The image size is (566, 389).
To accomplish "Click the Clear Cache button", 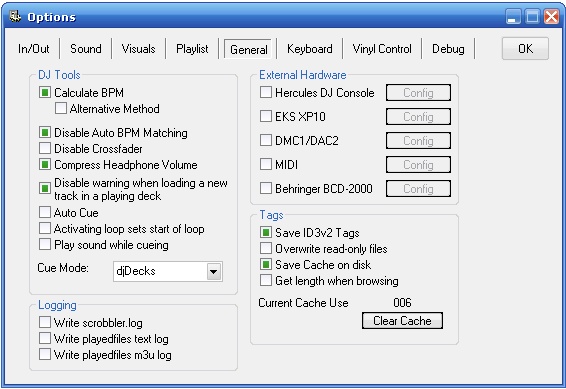I will [402, 320].
